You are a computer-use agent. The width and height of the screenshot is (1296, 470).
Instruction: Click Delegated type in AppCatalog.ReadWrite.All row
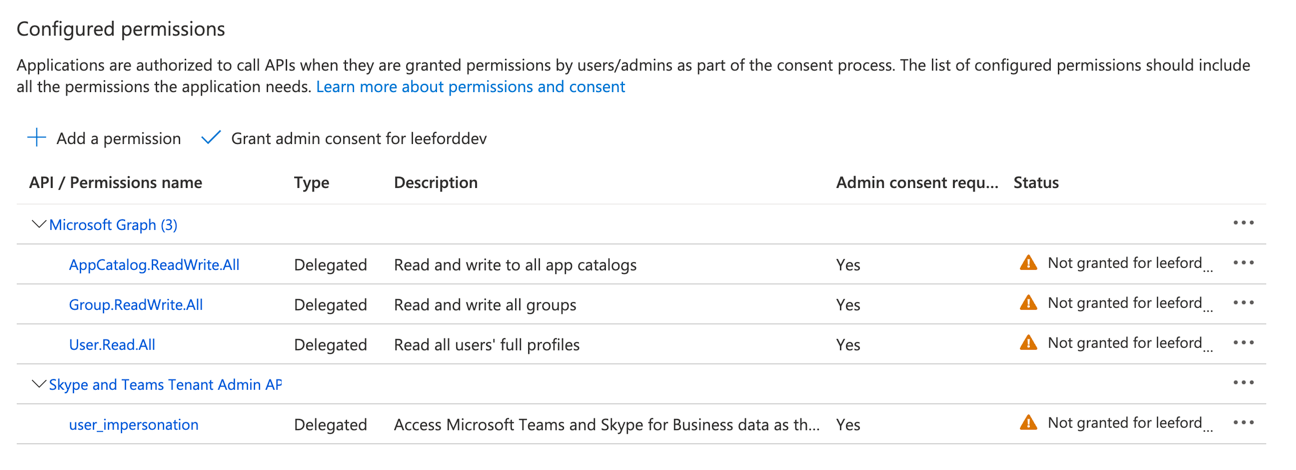pyautogui.click(x=330, y=265)
